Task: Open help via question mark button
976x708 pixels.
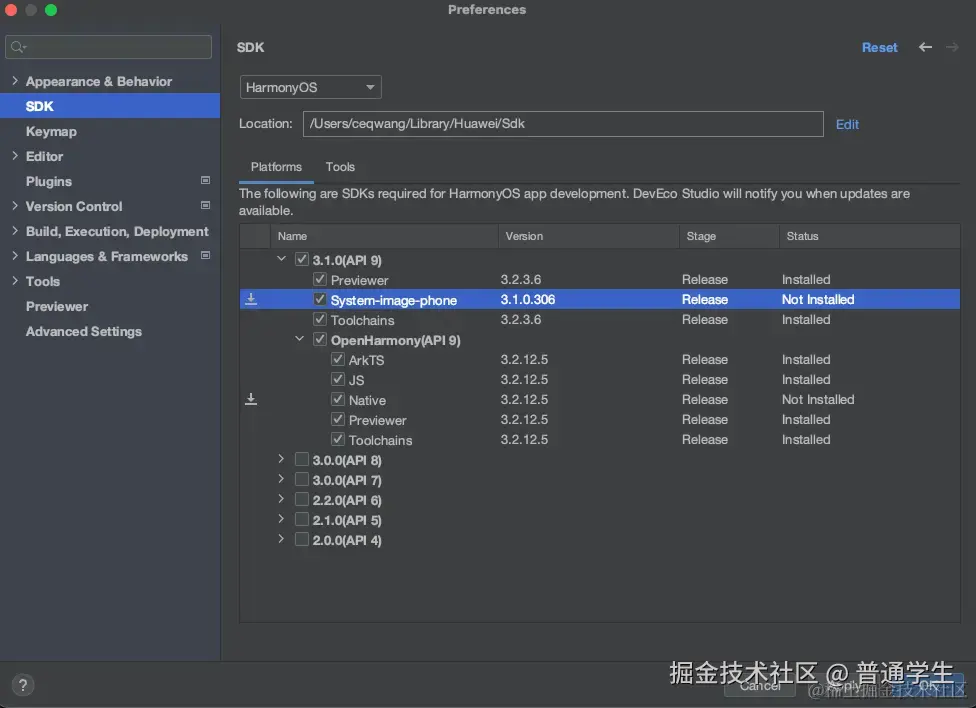Action: 23,685
